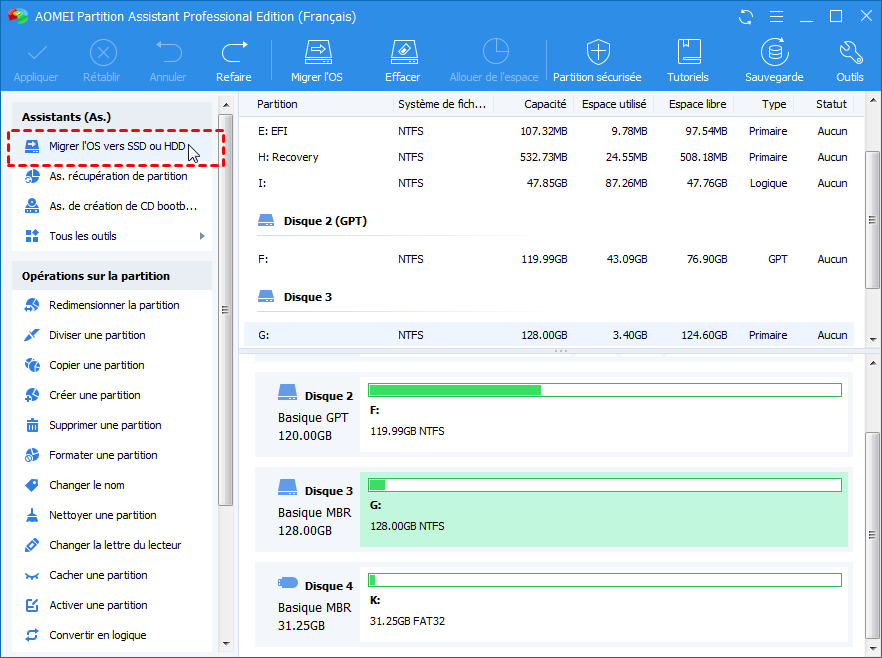Click the Refaire redo arrow
The height and width of the screenshot is (658, 882).
(x=234, y=52)
